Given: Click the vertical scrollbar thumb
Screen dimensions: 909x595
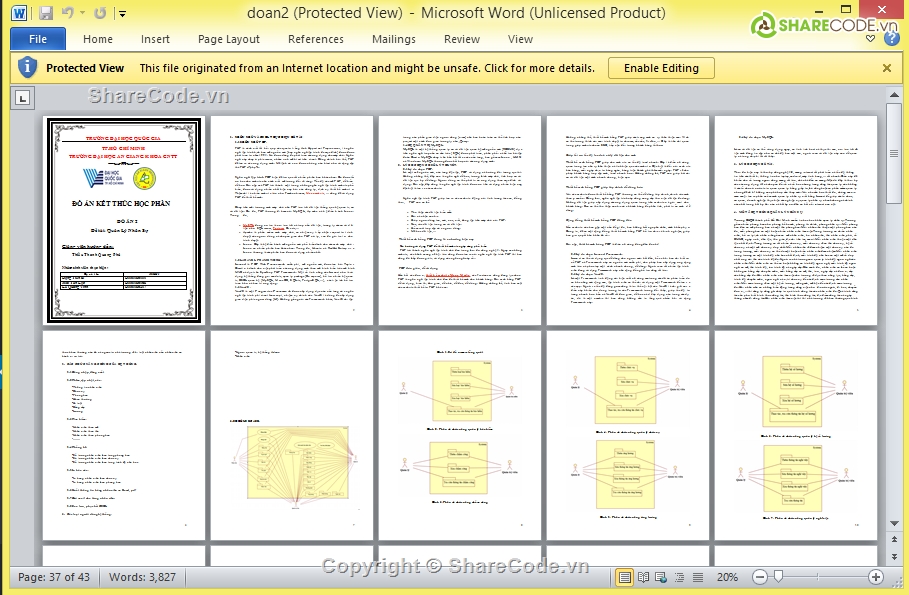Looking at the screenshot, I should pyautogui.click(x=894, y=154).
